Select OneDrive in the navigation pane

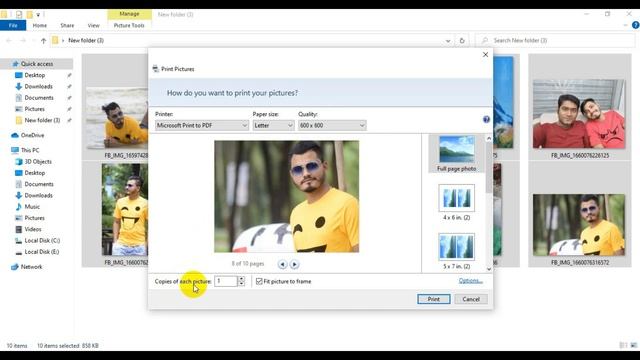32,135
